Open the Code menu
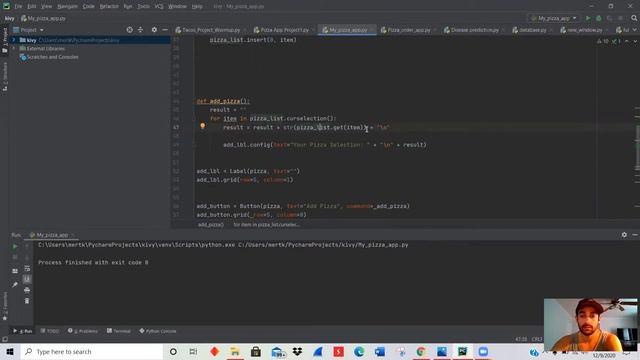The image size is (640, 360). [89, 7]
